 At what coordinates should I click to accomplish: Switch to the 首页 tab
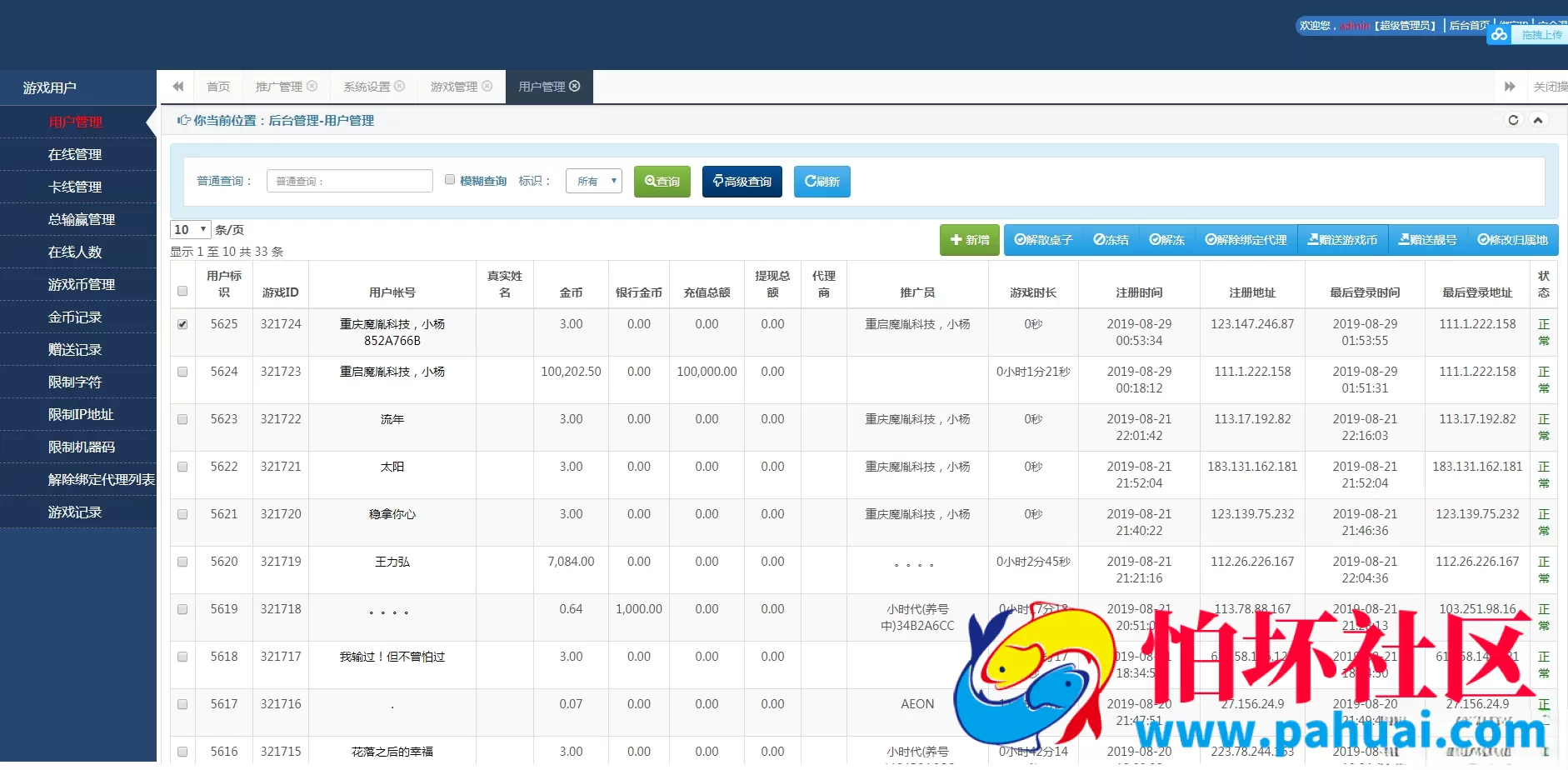218,87
